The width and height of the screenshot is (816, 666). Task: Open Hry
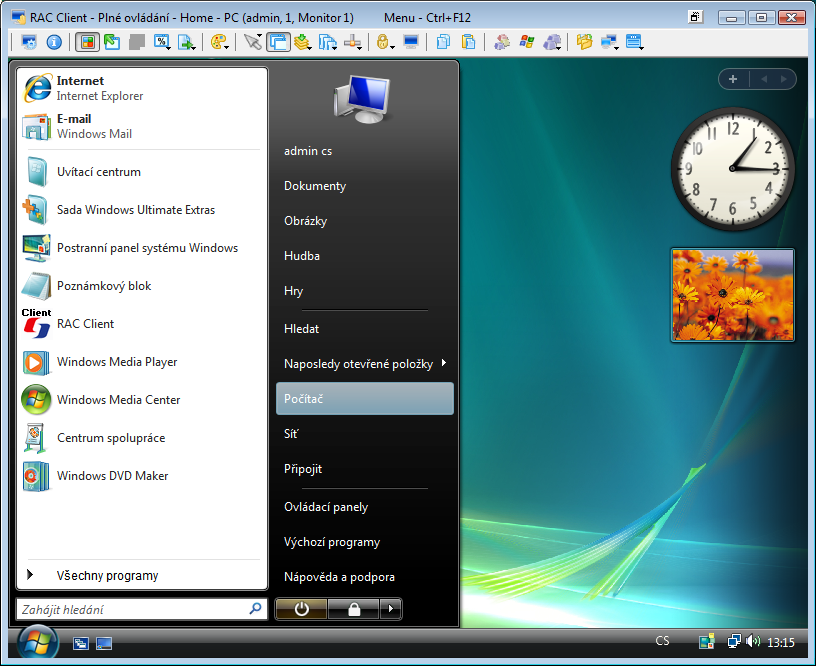point(364,290)
